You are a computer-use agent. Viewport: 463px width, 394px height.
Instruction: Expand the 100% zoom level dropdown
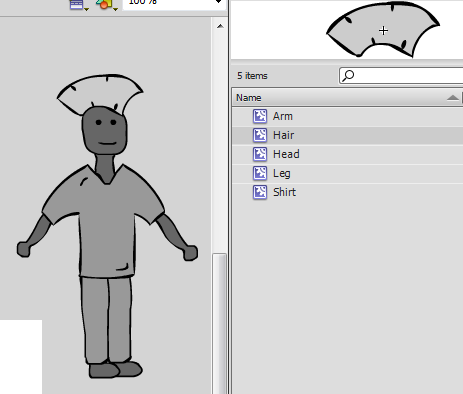coord(218,2)
